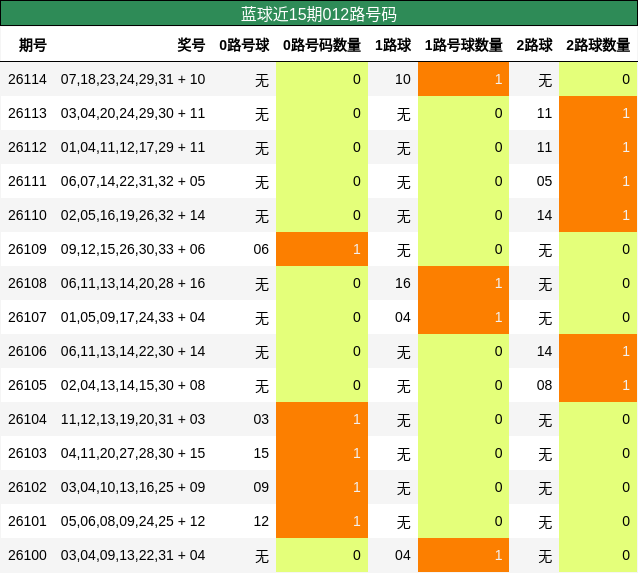Click 2路球 value 08 in row 26105
Image resolution: width=638 pixels, height=573 pixels.
coord(544,385)
